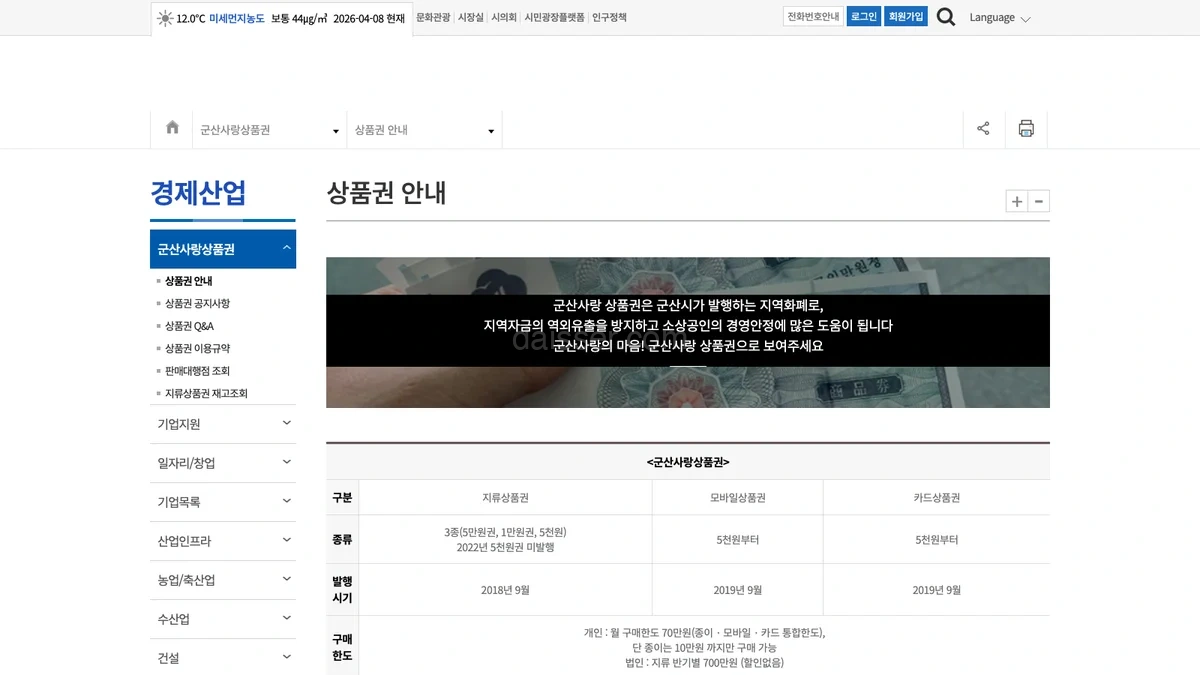Open the Language dropdown
The height and width of the screenshot is (675, 1200).
pos(999,18)
